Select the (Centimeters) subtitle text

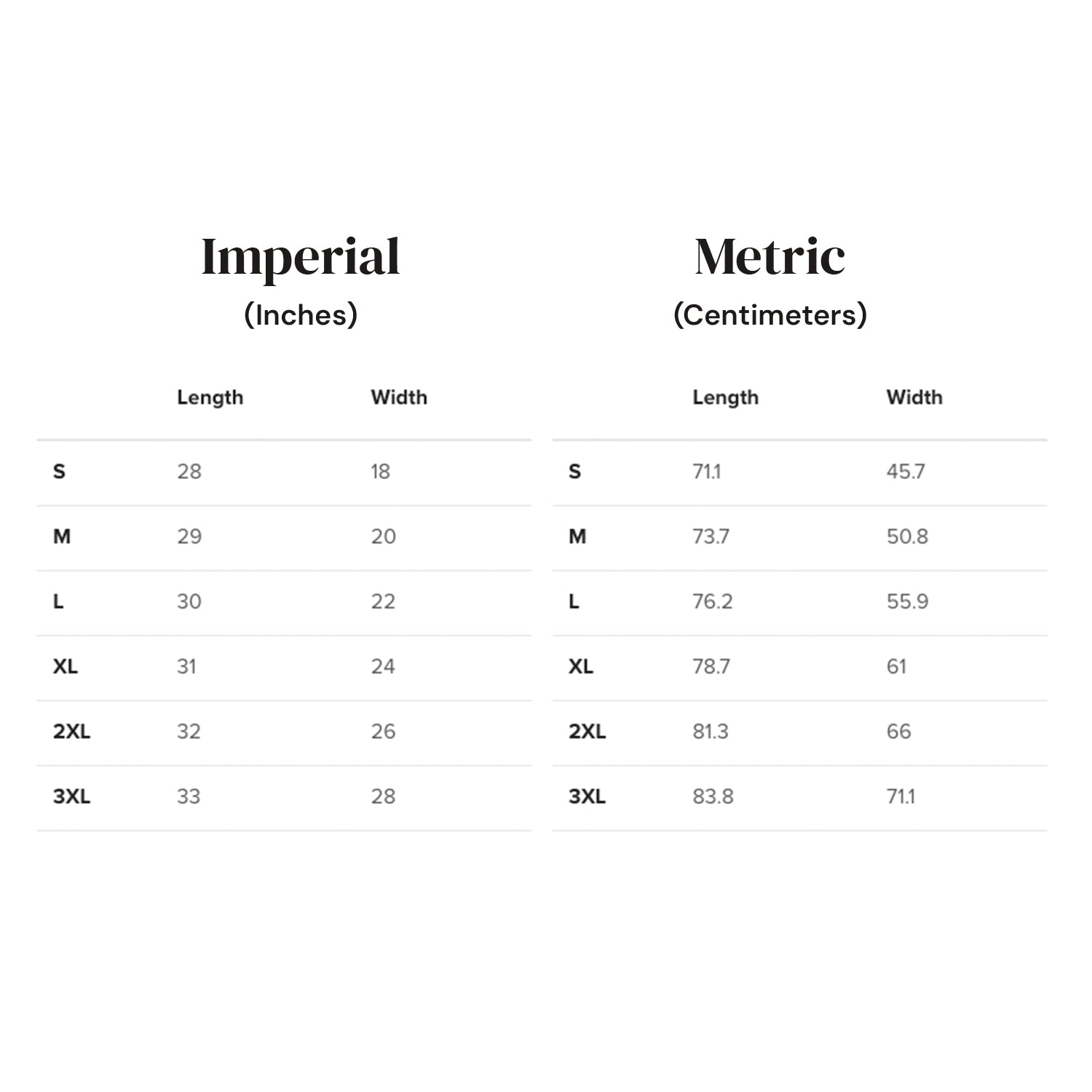pos(770,315)
